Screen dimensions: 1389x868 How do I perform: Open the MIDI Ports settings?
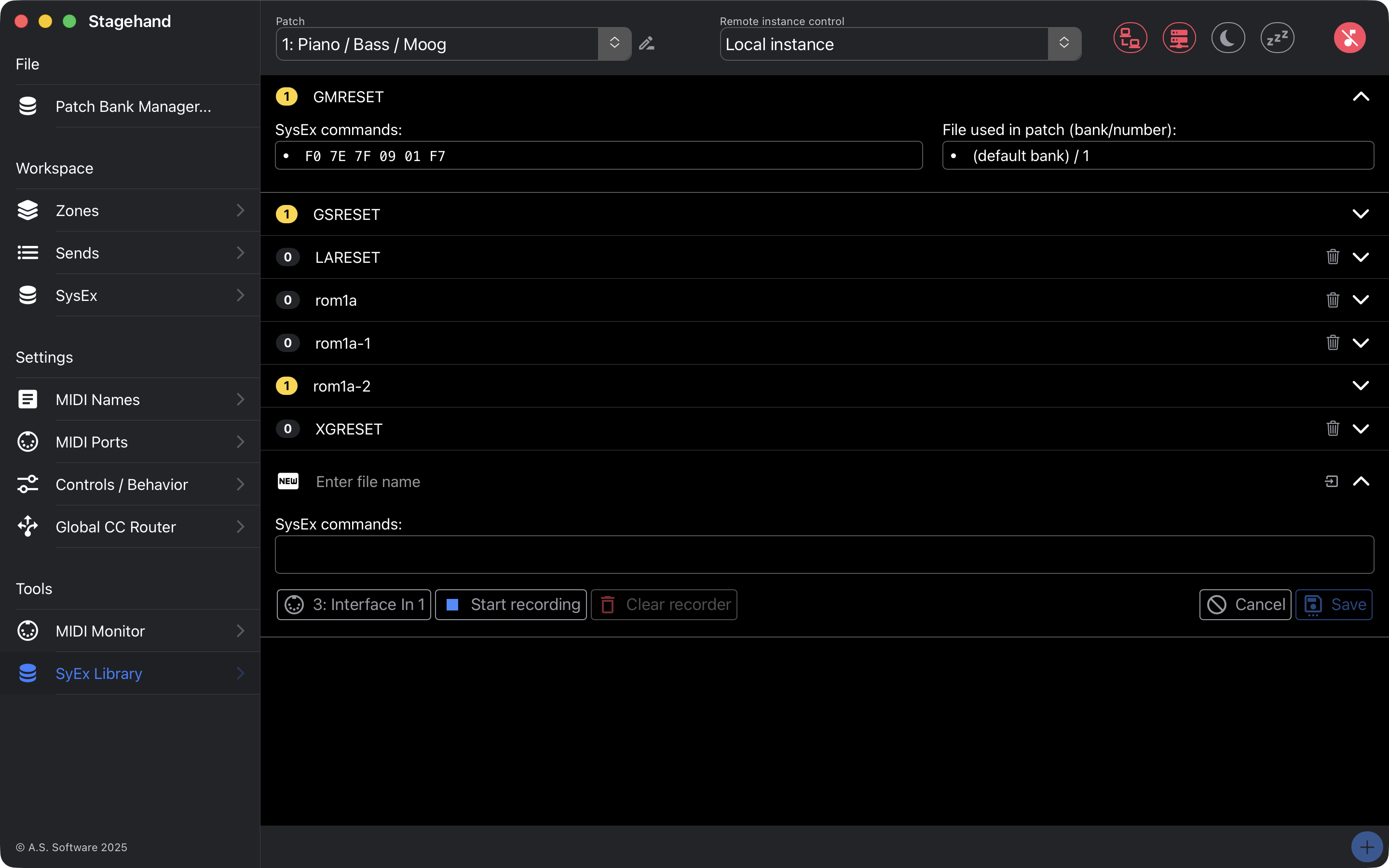tap(131, 441)
